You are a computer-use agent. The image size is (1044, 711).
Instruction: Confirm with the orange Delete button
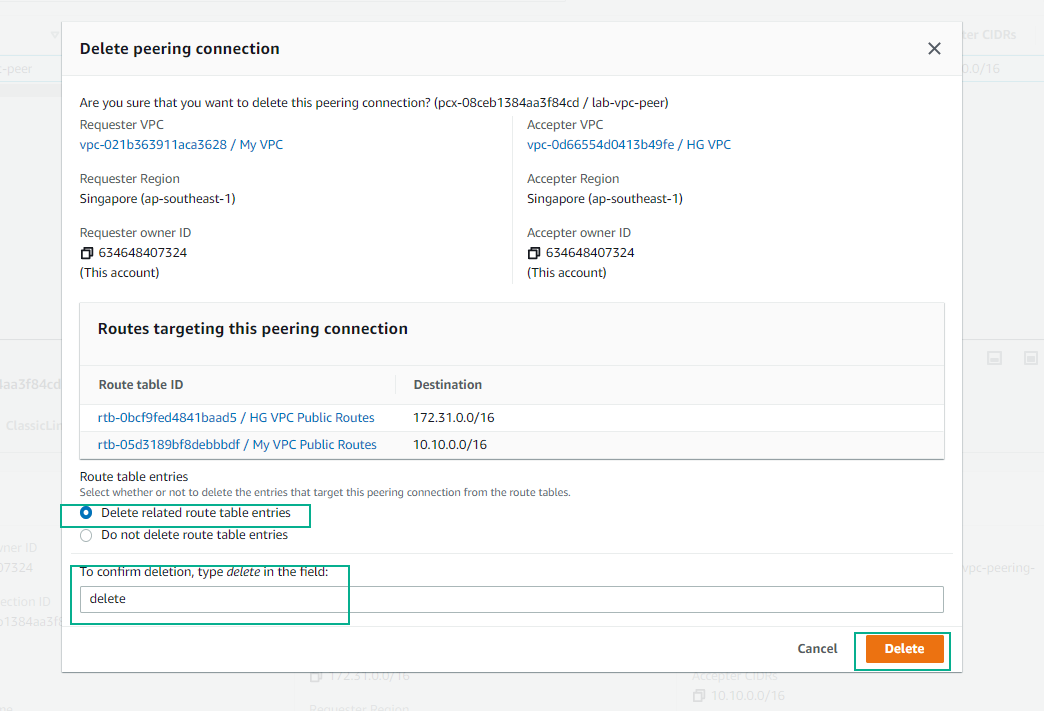click(x=904, y=649)
